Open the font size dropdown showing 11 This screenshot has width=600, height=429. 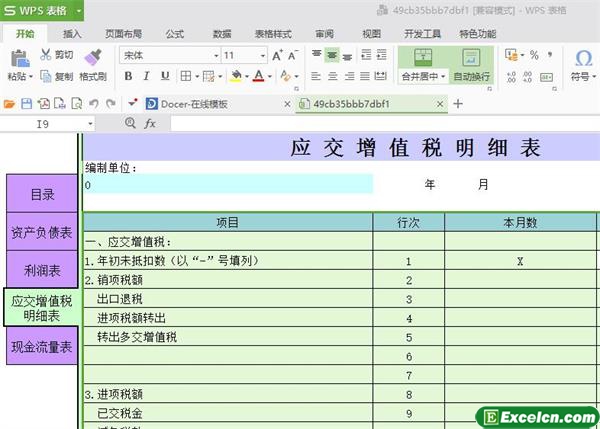244,55
